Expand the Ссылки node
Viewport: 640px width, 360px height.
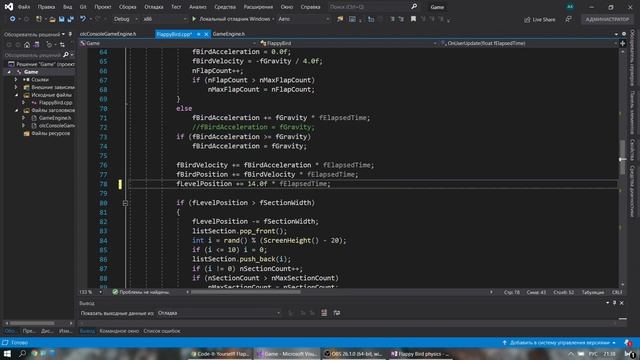16,80
